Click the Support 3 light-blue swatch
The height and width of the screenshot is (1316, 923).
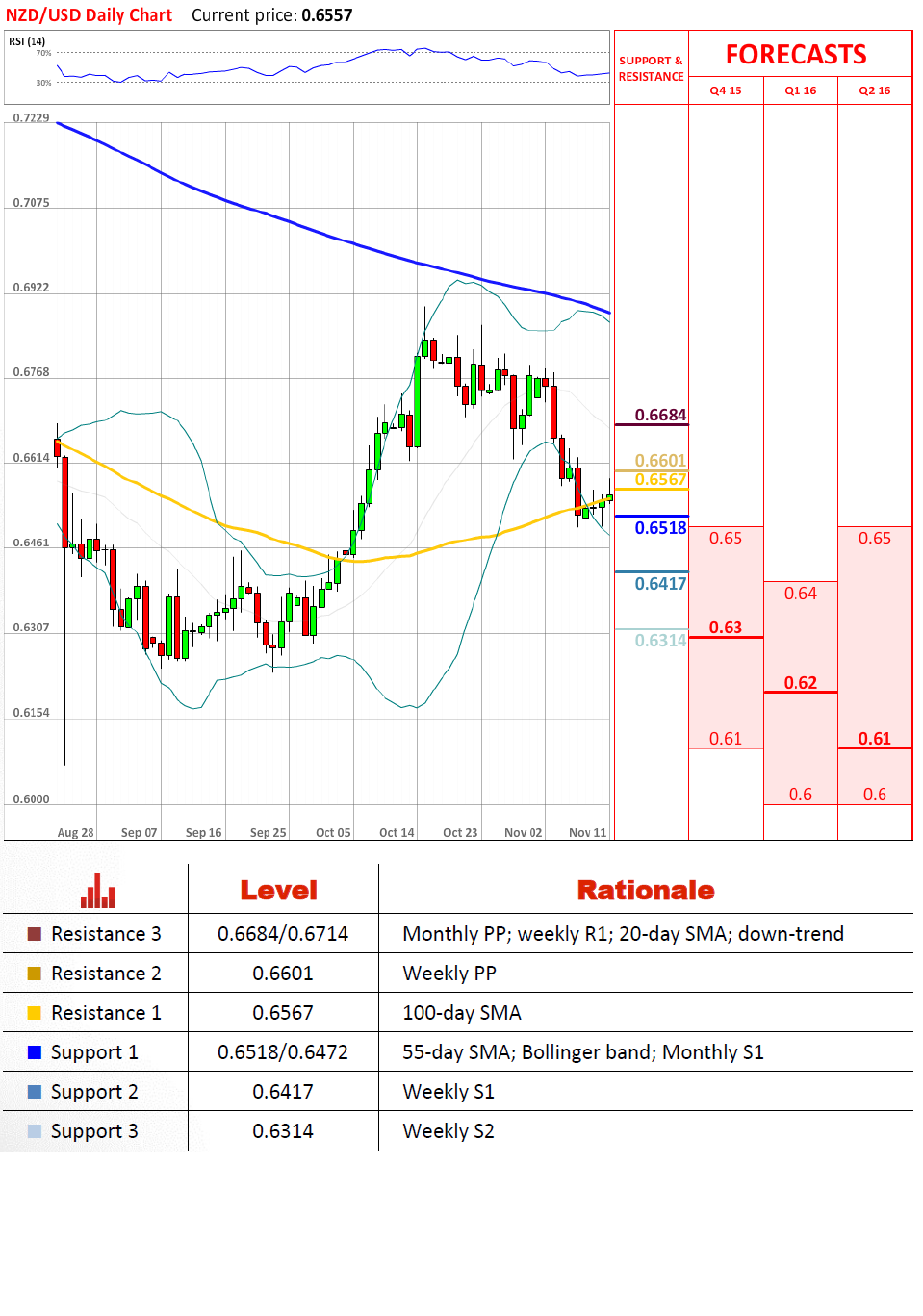click(x=35, y=1131)
